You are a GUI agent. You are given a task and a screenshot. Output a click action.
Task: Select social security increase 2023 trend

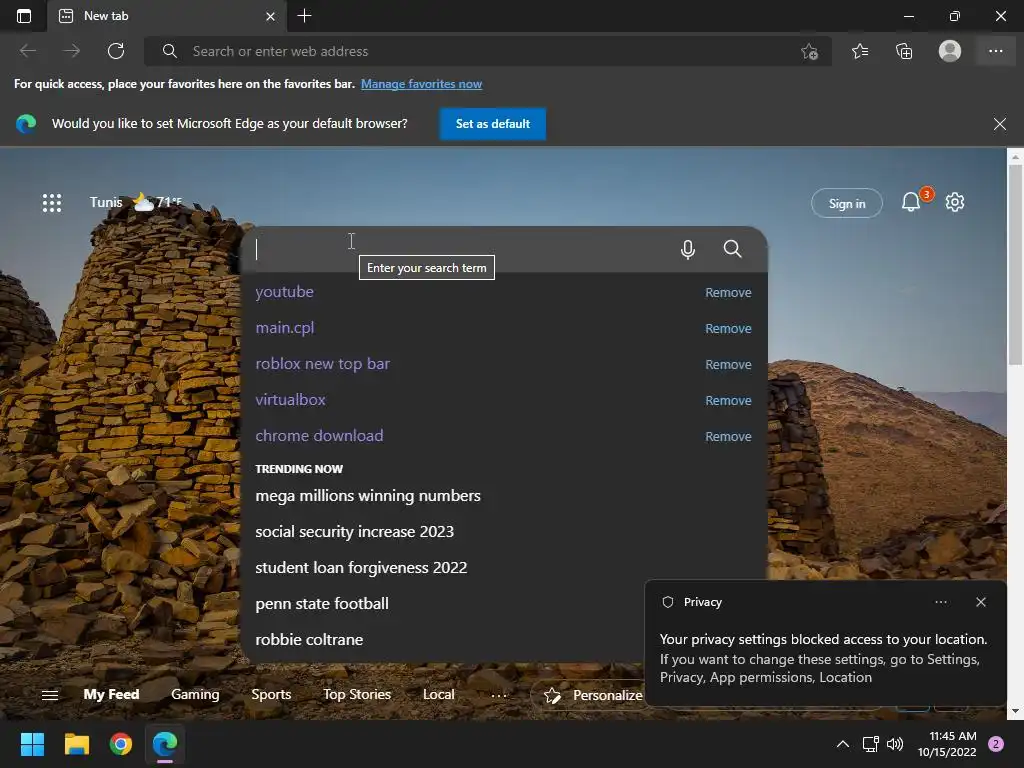355,532
